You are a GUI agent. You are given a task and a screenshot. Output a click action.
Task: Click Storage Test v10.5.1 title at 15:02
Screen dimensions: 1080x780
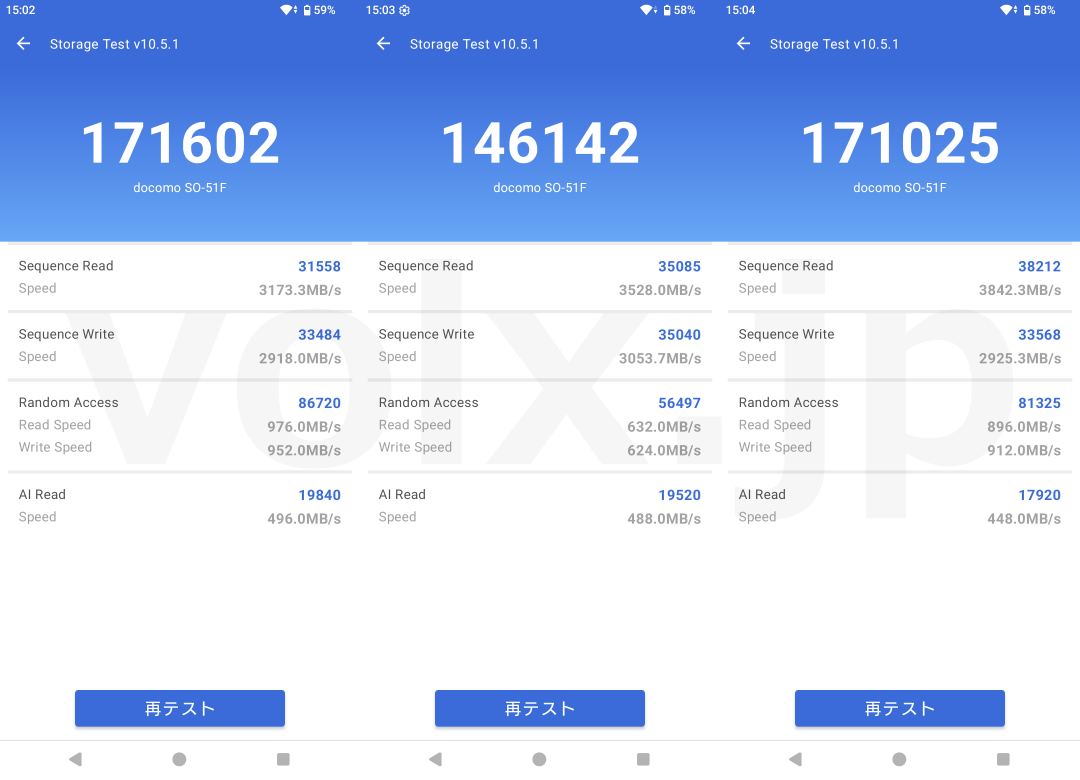[114, 44]
